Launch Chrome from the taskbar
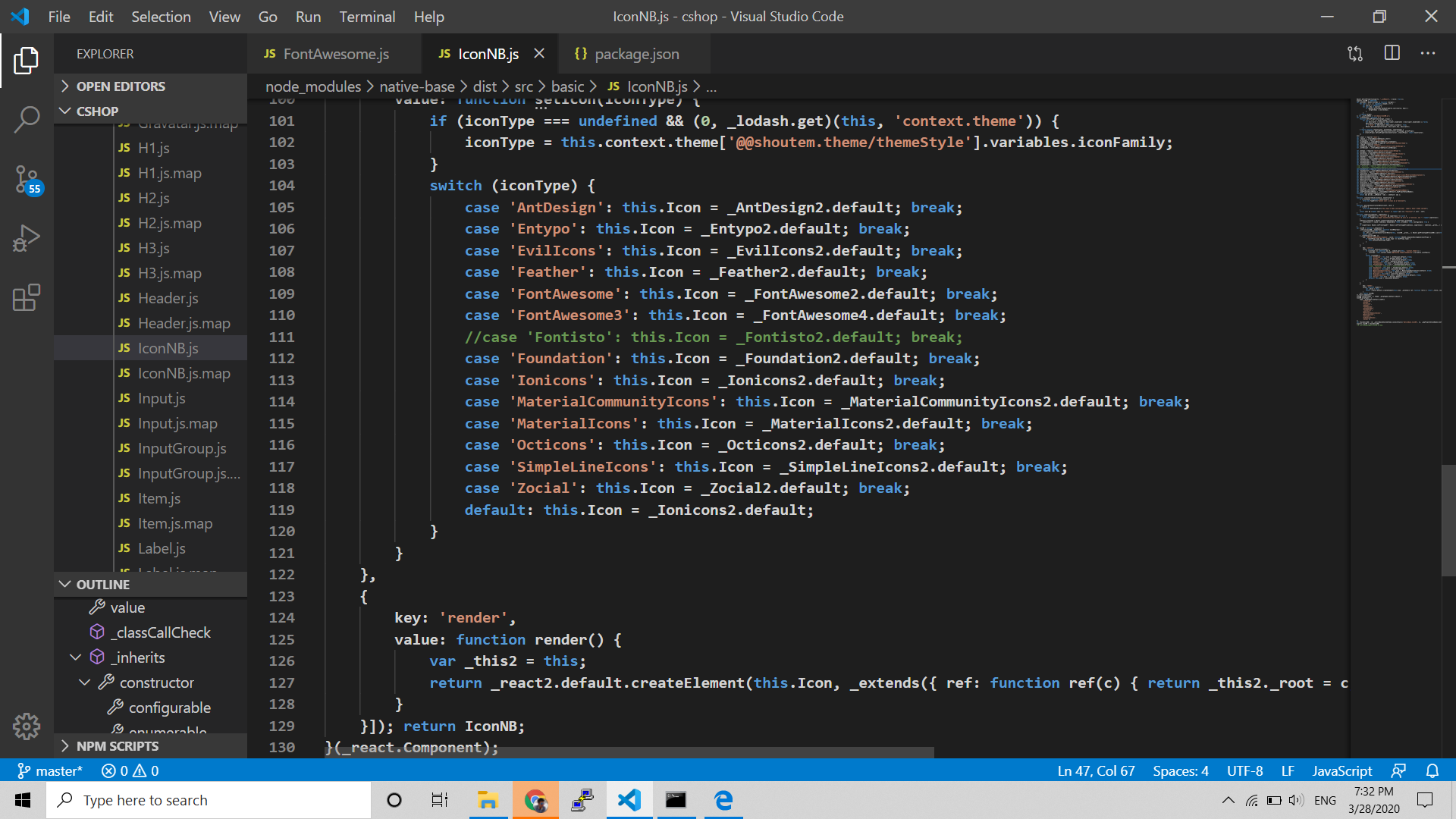The width and height of the screenshot is (1456, 819). (535, 799)
